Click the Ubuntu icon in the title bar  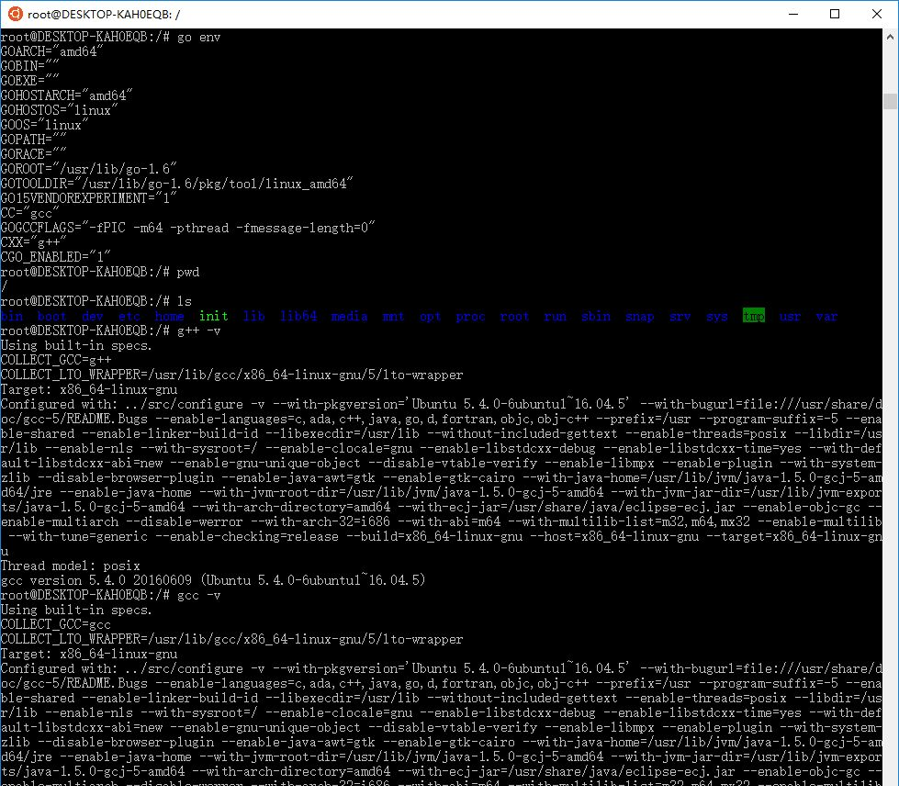pos(15,14)
